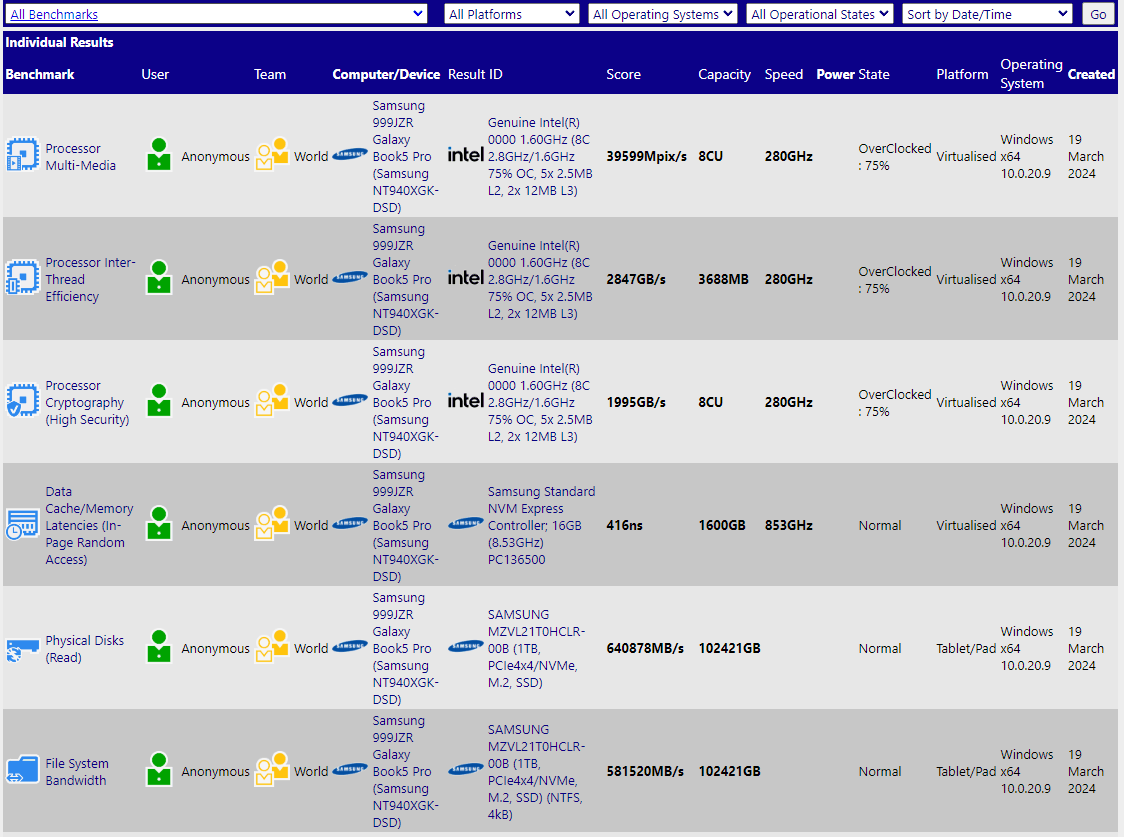Click the Samsung Galaxy Book5 Pro link in the Physical Disks row
The image size is (1124, 837).
point(402,648)
